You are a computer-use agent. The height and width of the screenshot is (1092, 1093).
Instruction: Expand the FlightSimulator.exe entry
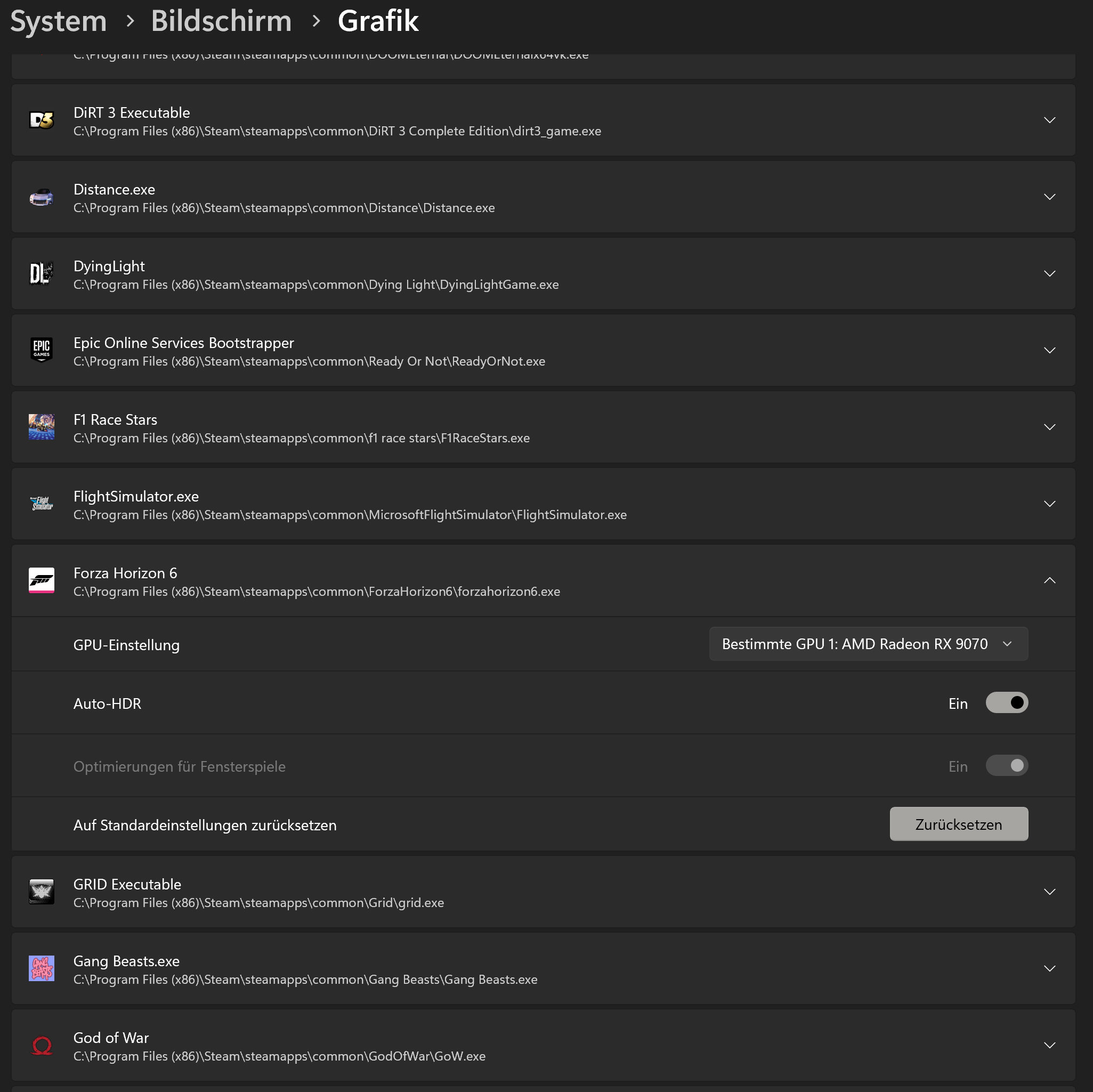click(1049, 504)
